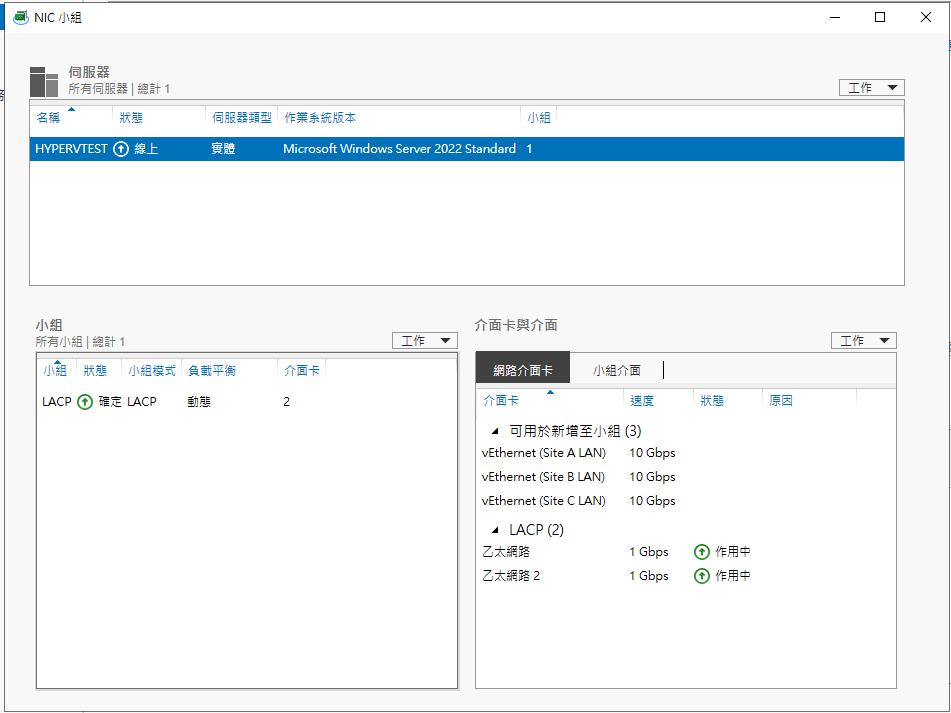The image size is (951, 713).
Task: Close the NIC 小組 window
Action: [926, 17]
